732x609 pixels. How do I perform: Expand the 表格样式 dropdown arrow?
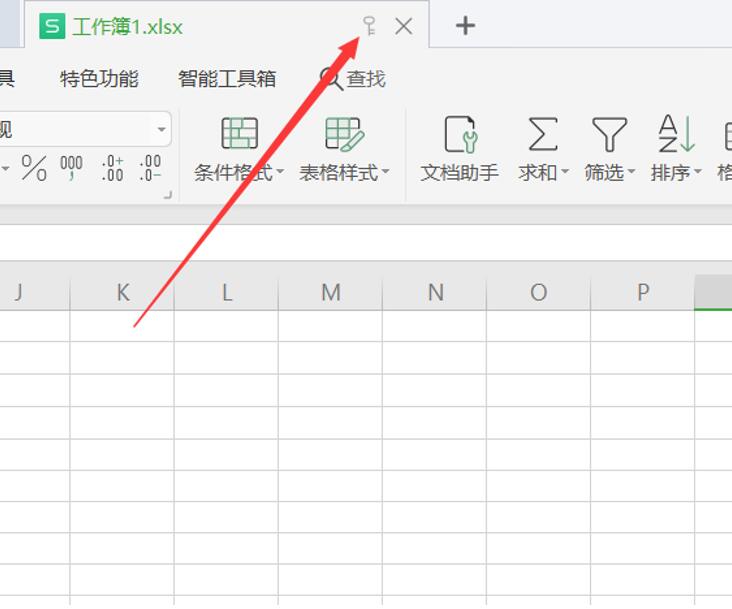[x=385, y=173]
